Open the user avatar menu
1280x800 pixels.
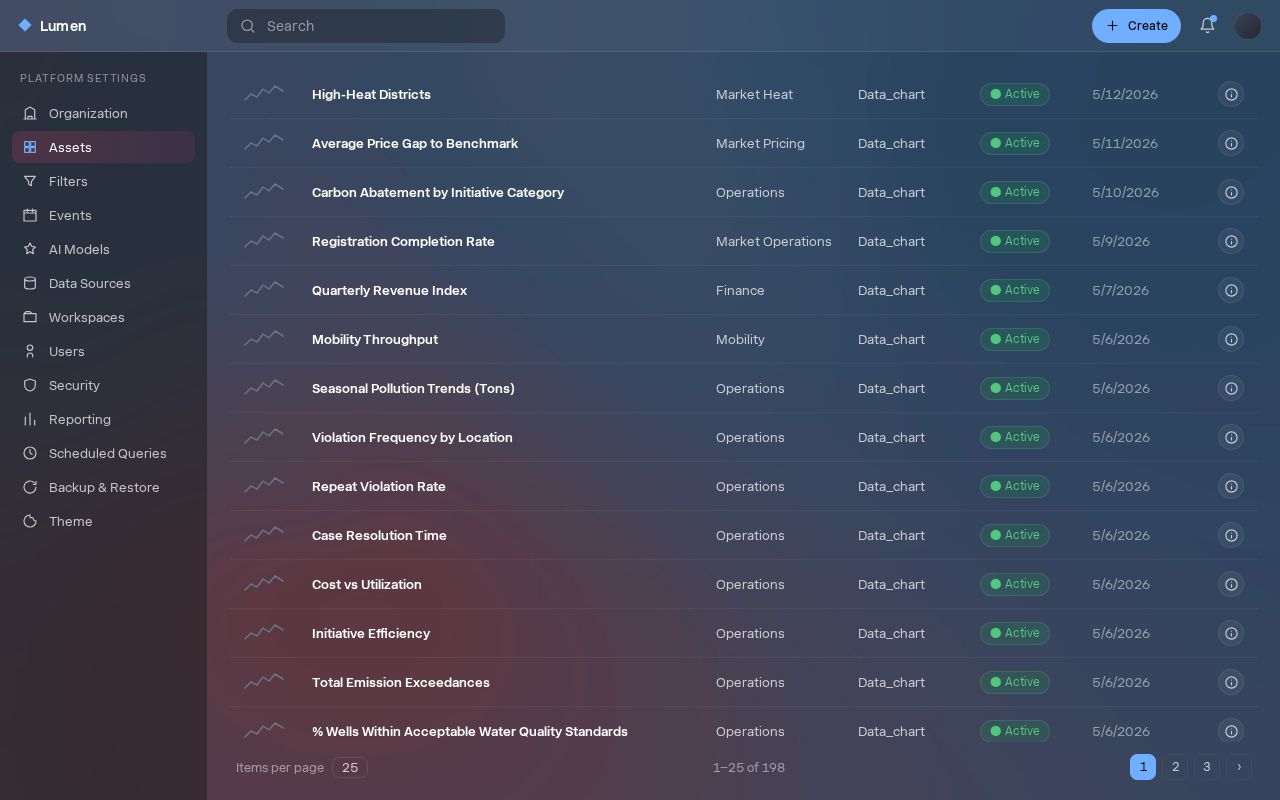coord(1248,26)
